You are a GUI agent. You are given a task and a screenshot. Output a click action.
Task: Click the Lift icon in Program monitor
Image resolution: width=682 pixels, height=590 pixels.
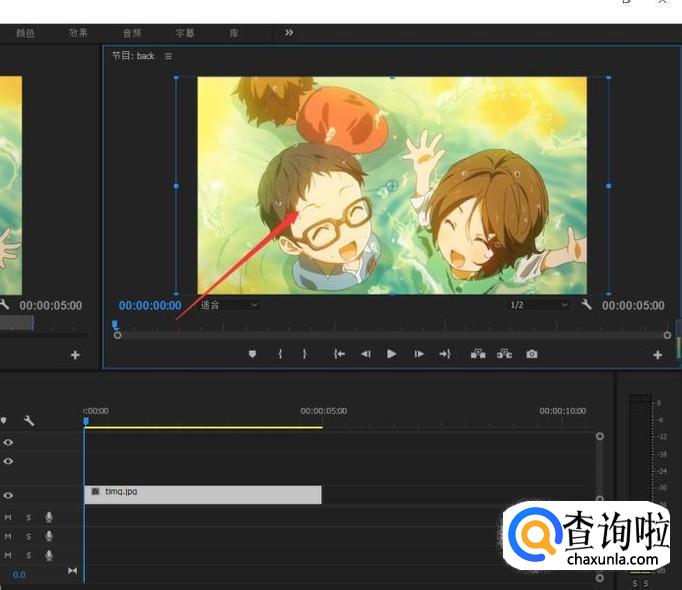click(x=478, y=354)
